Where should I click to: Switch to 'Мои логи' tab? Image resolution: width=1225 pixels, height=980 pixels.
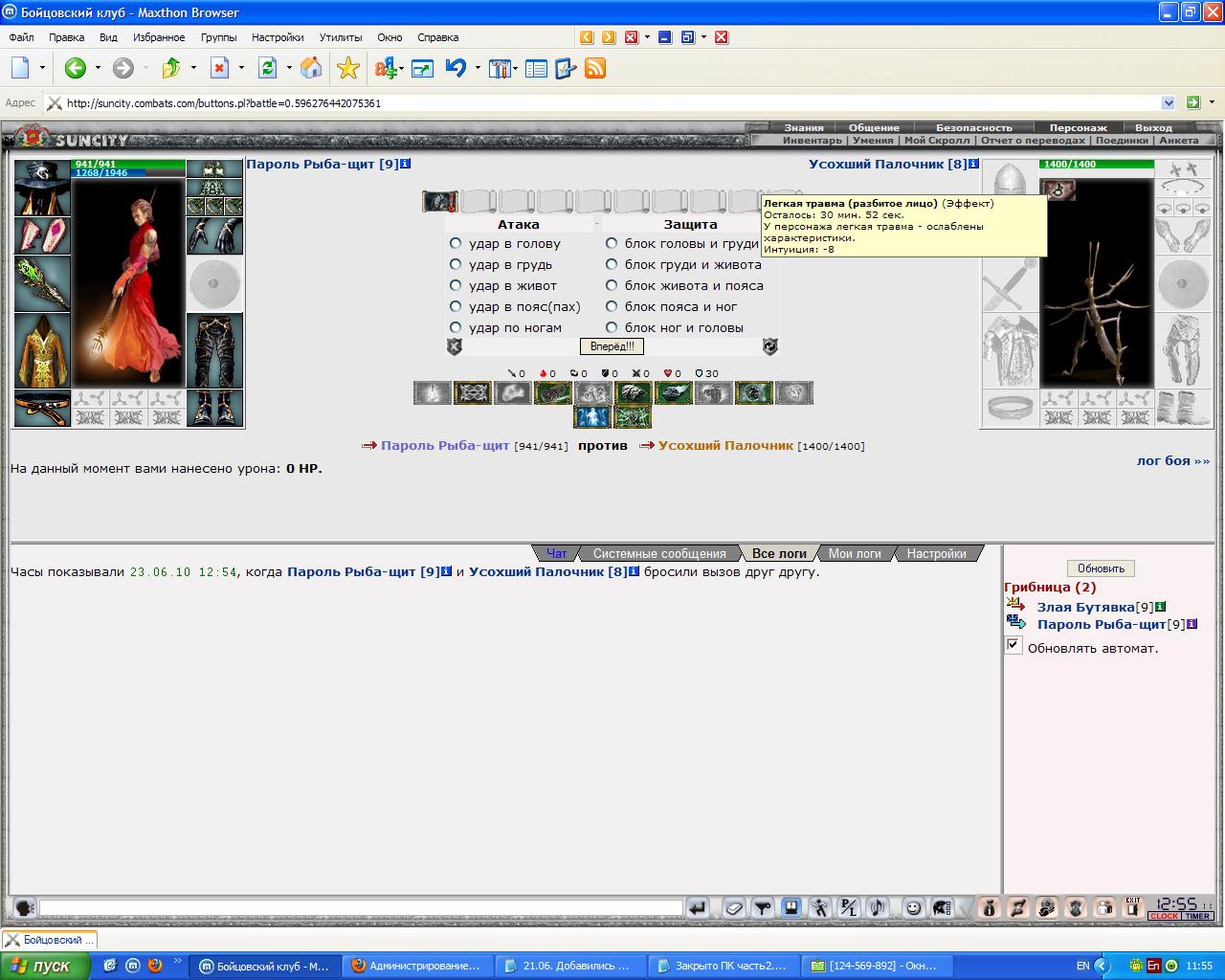(855, 553)
